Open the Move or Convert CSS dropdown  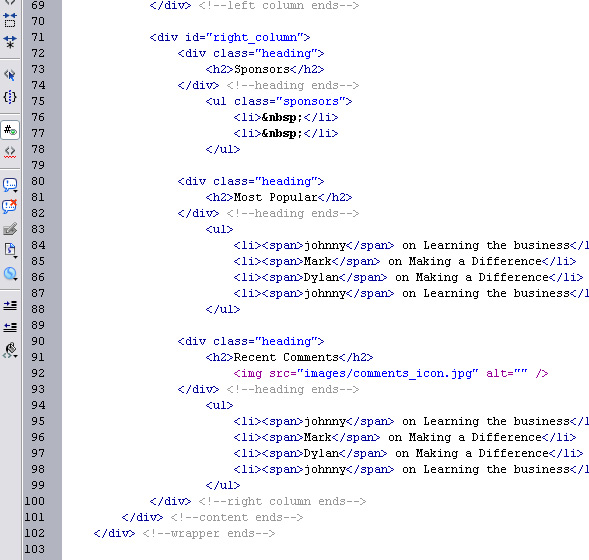10,273
